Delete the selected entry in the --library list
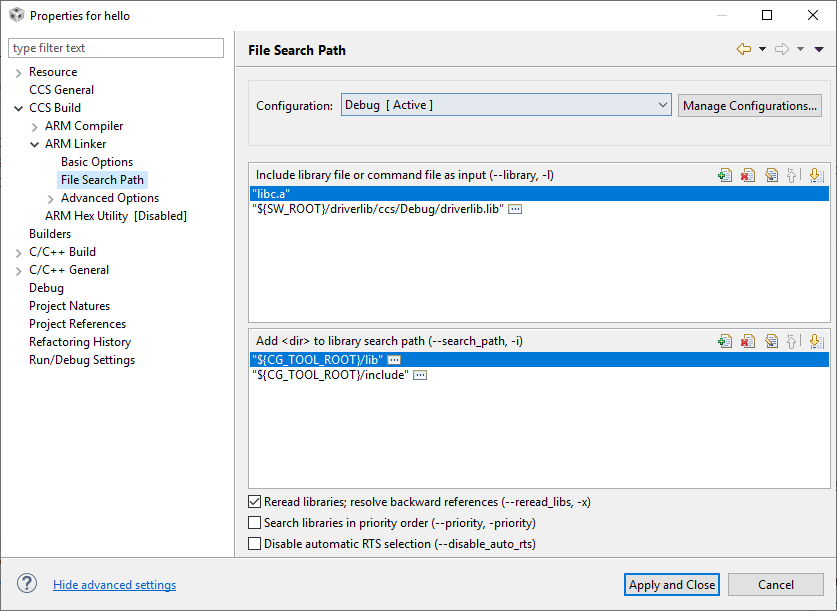The image size is (837, 611). (747, 175)
